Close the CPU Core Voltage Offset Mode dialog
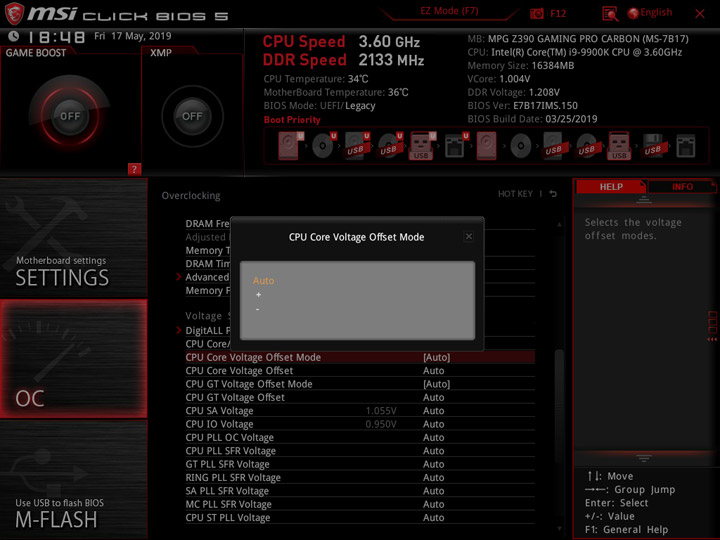720x540 pixels. coord(469,236)
